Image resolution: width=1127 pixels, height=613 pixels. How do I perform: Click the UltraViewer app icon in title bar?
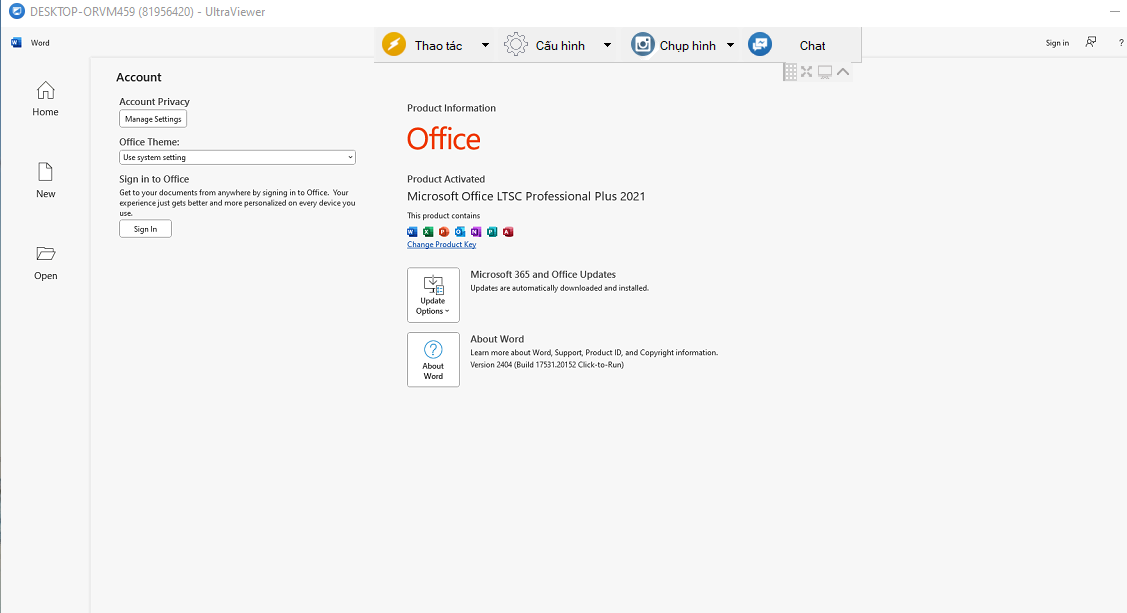coord(16,11)
